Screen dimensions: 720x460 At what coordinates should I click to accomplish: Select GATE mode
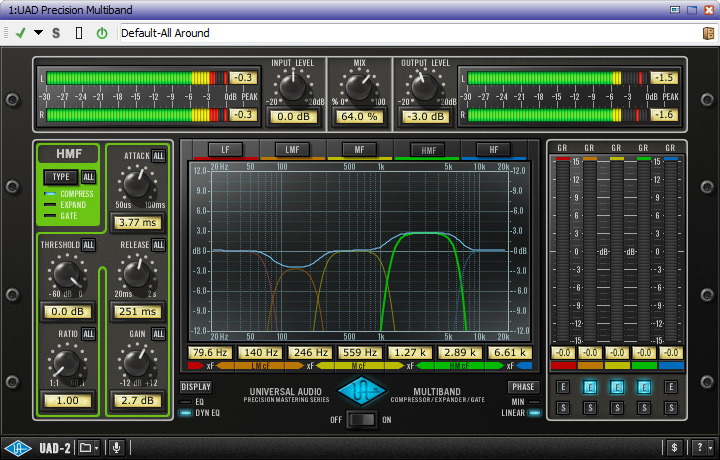[x=61, y=216]
